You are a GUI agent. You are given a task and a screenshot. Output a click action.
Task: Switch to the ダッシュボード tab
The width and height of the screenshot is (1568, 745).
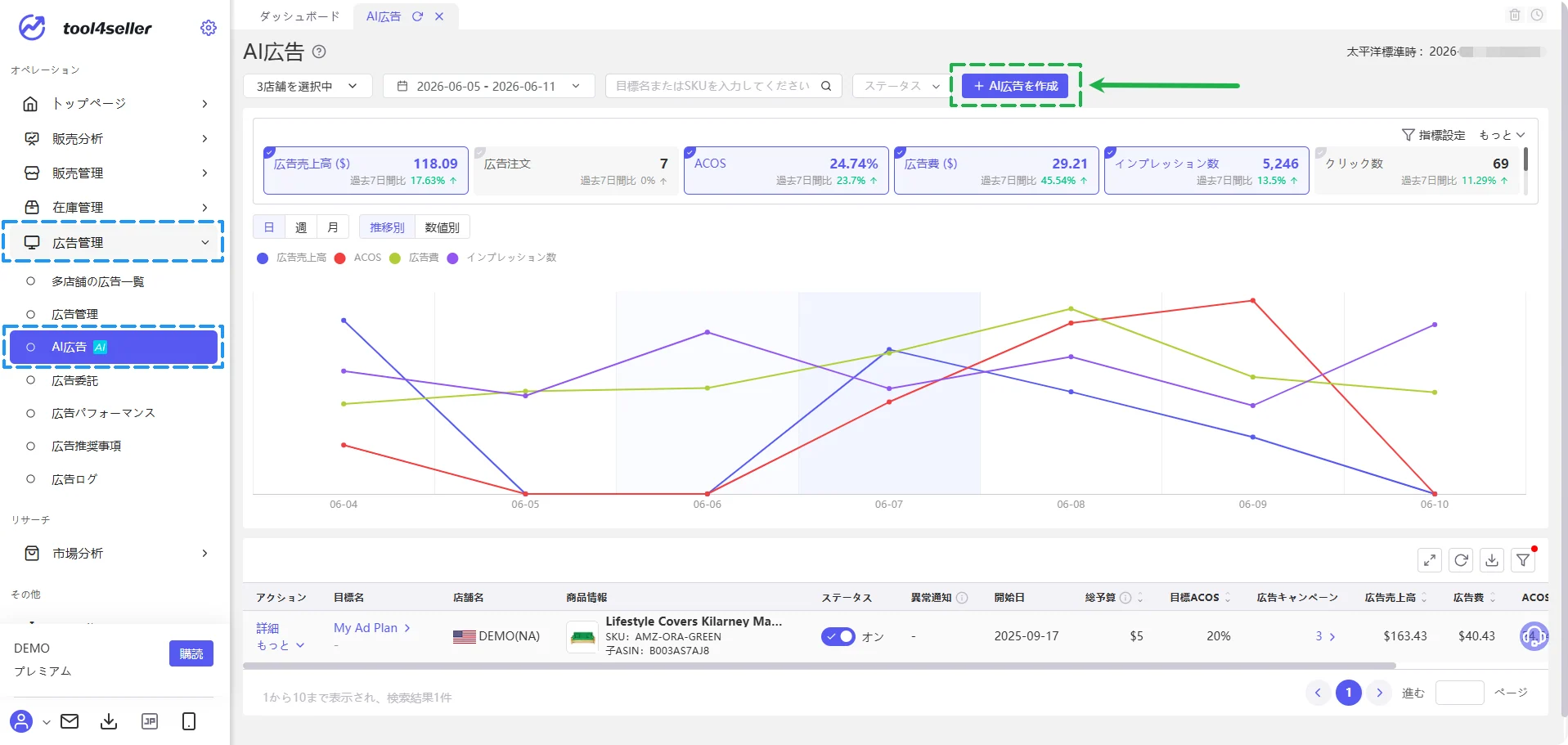tap(299, 16)
